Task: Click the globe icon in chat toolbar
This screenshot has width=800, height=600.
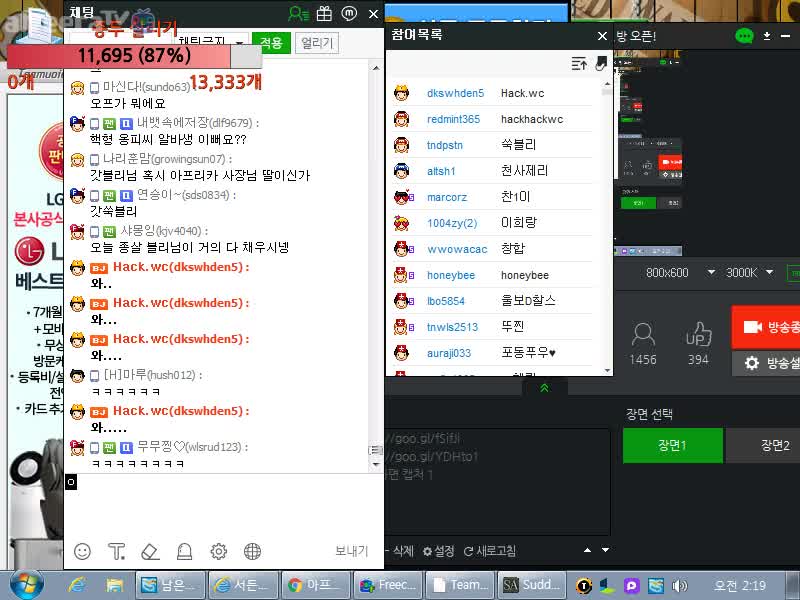Action: point(254,551)
